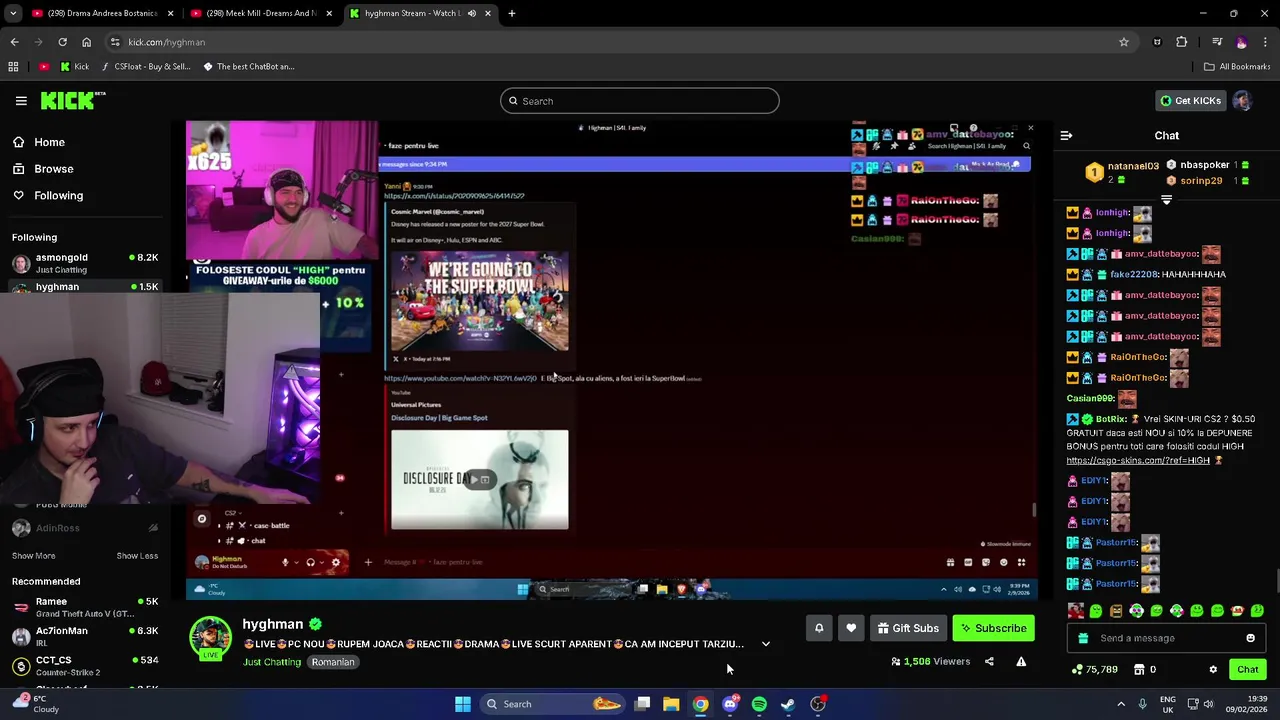Image resolution: width=1280 pixels, height=720 pixels.
Task: Select hyghman in Following list
Action: tap(85, 287)
